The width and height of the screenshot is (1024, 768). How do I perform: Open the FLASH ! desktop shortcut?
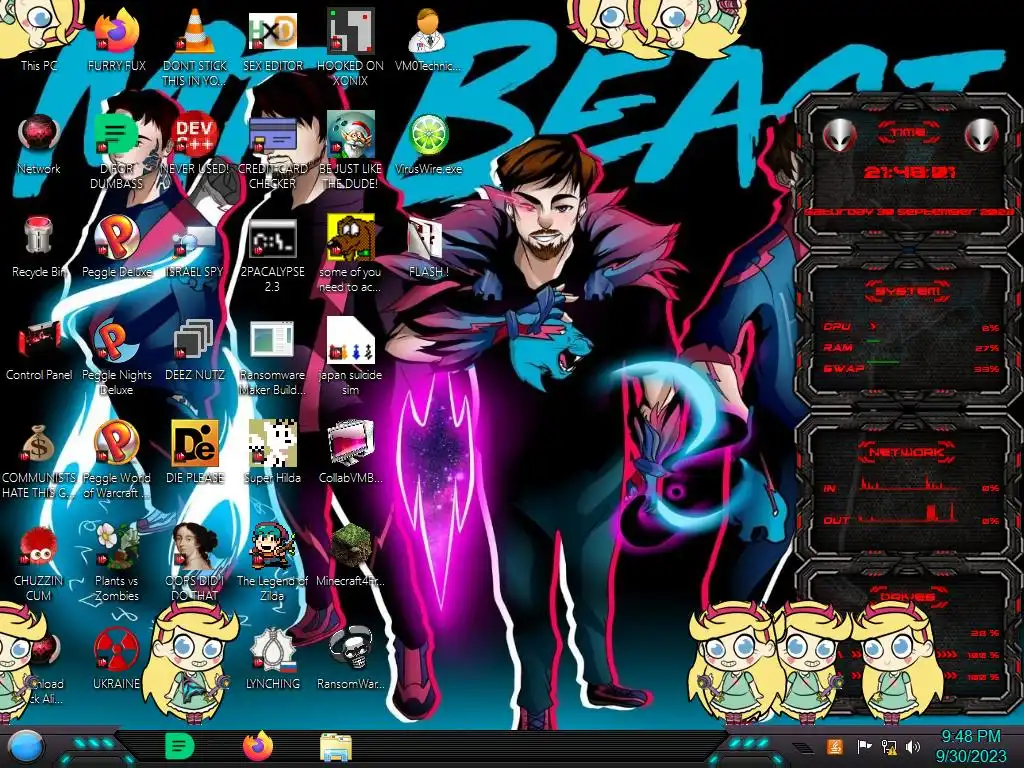[x=428, y=247]
